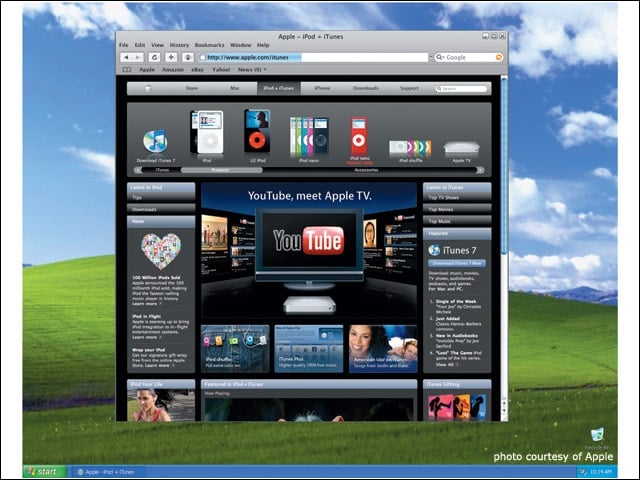Go forward with Safari's forward arrow
The width and height of the screenshot is (640, 480).
(x=138, y=58)
